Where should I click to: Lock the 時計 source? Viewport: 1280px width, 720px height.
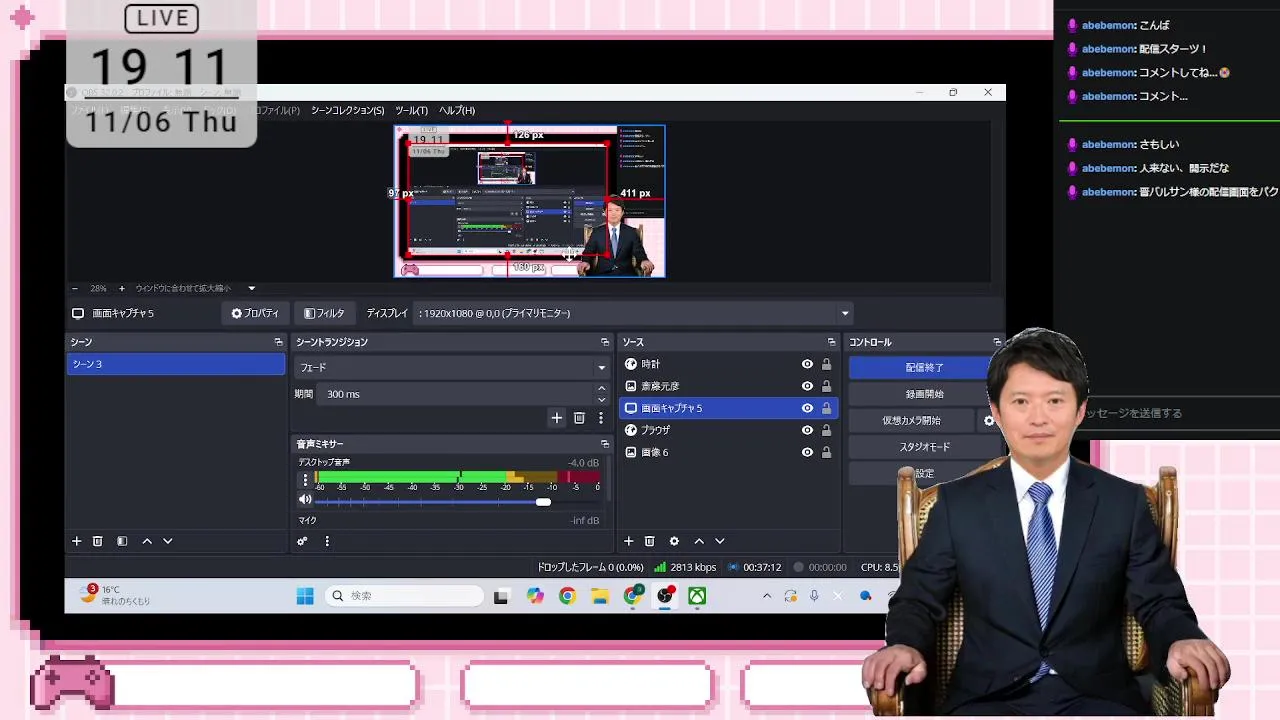click(826, 364)
